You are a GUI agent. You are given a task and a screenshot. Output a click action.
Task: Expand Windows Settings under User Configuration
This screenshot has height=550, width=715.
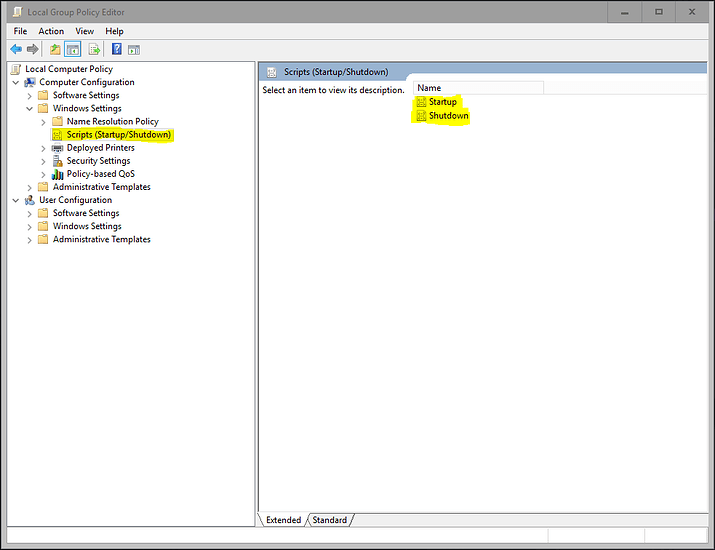pyautogui.click(x=30, y=227)
